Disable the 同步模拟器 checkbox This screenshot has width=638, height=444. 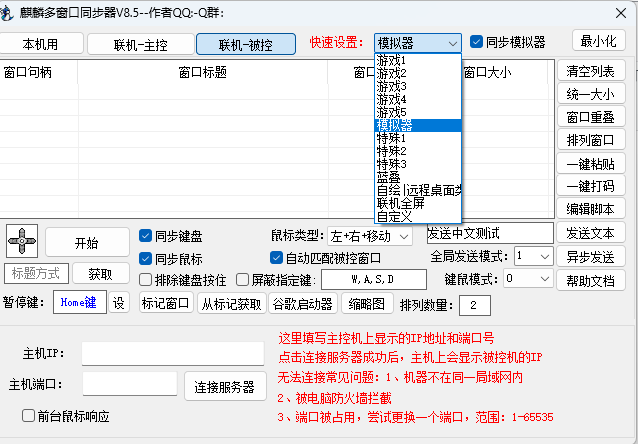point(476,43)
